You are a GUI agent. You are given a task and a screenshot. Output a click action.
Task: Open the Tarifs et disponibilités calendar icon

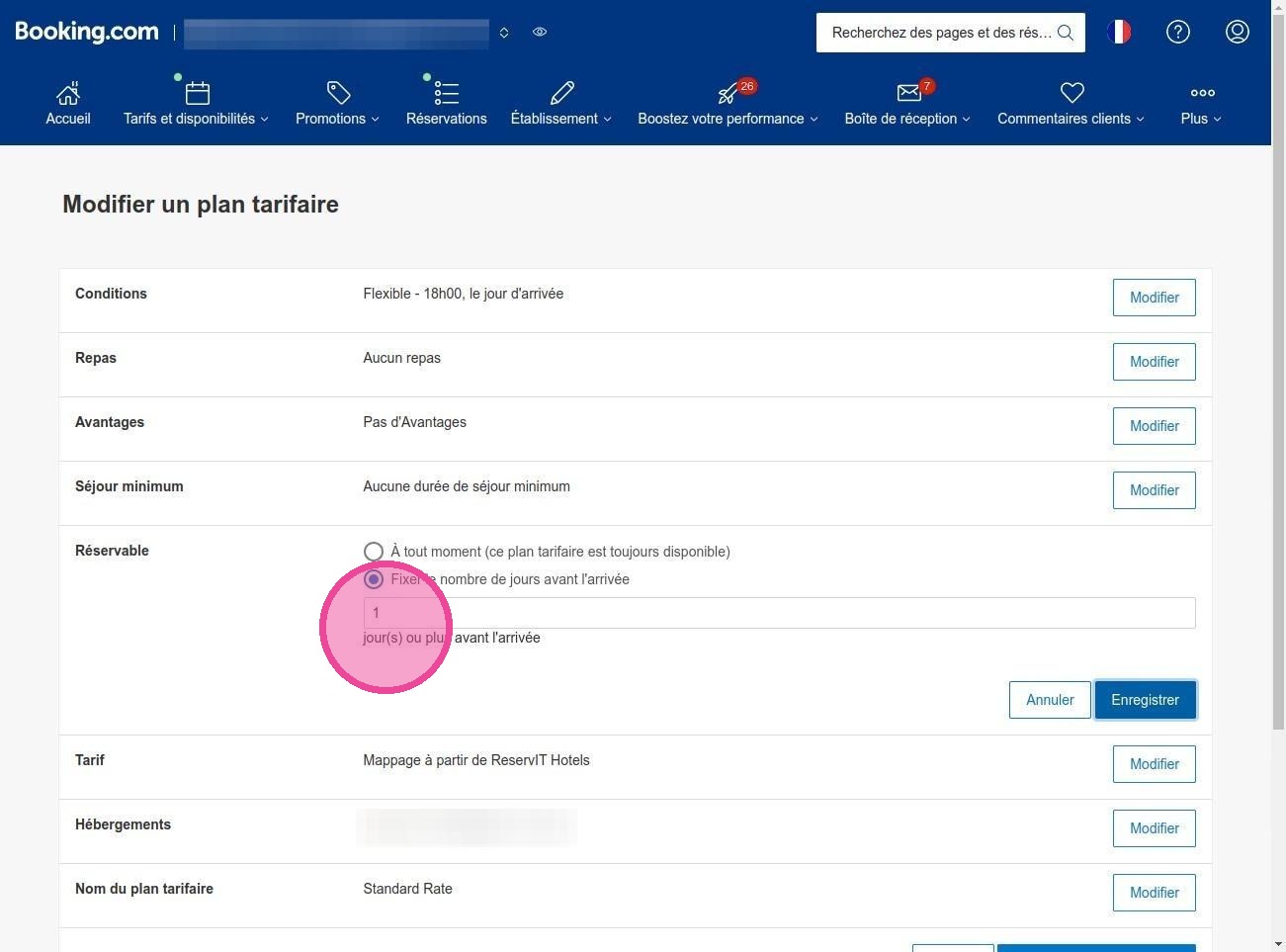tap(197, 93)
